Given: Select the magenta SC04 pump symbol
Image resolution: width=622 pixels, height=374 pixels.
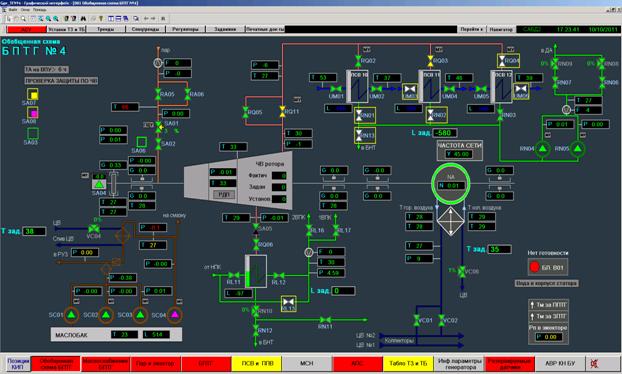Looking at the screenshot, I should (x=175, y=315).
